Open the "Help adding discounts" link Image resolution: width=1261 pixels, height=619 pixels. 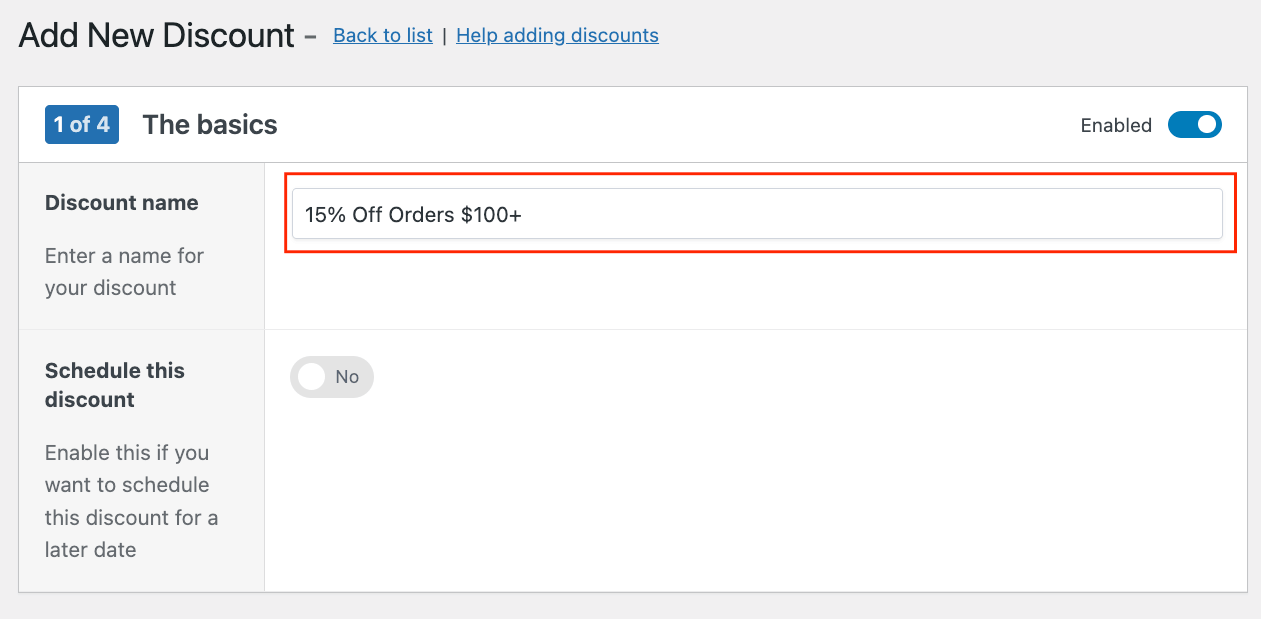coord(557,35)
